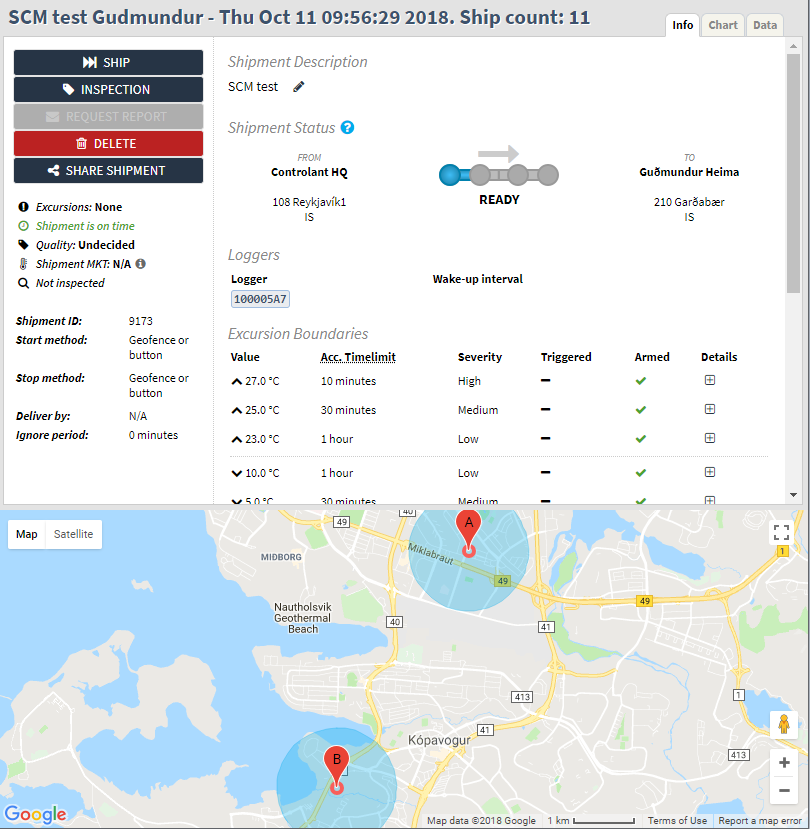Click Report a map error
This screenshot has width=810, height=829.
[760, 821]
